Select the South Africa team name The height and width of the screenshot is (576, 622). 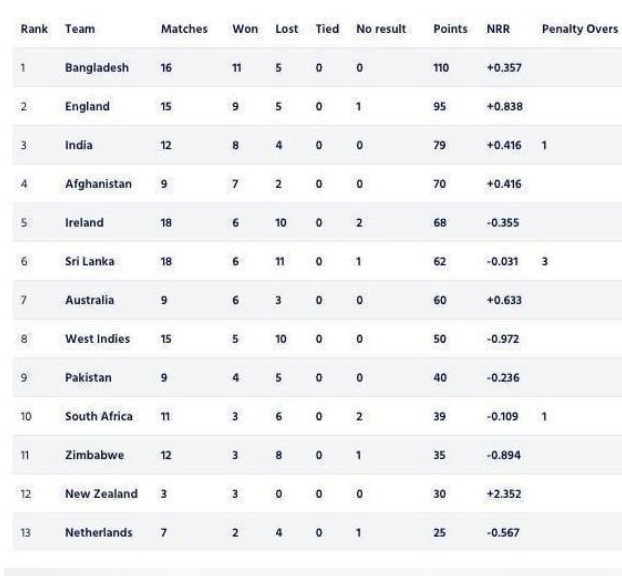pyautogui.click(x=98, y=416)
